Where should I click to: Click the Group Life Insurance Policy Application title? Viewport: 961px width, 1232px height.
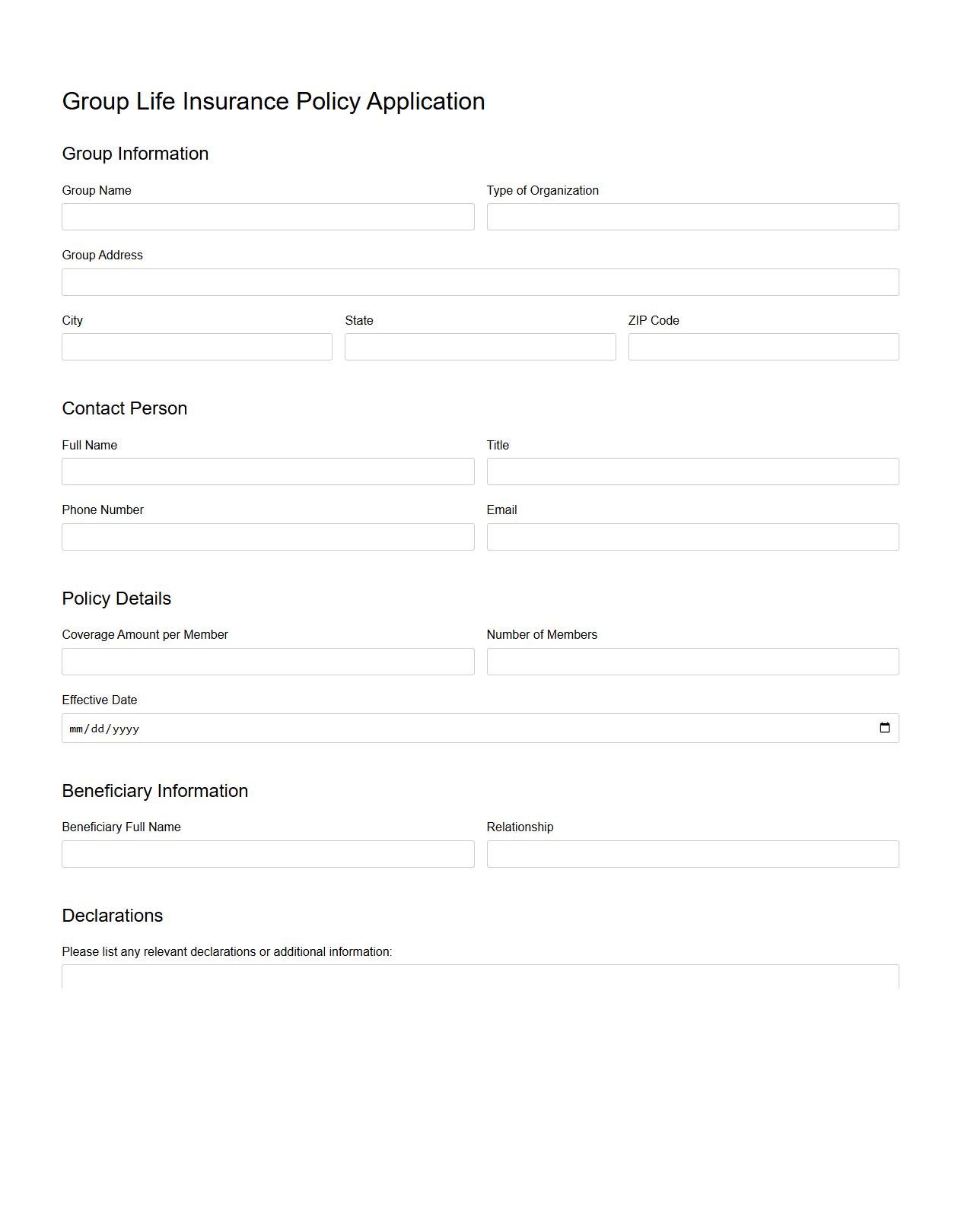pos(274,101)
